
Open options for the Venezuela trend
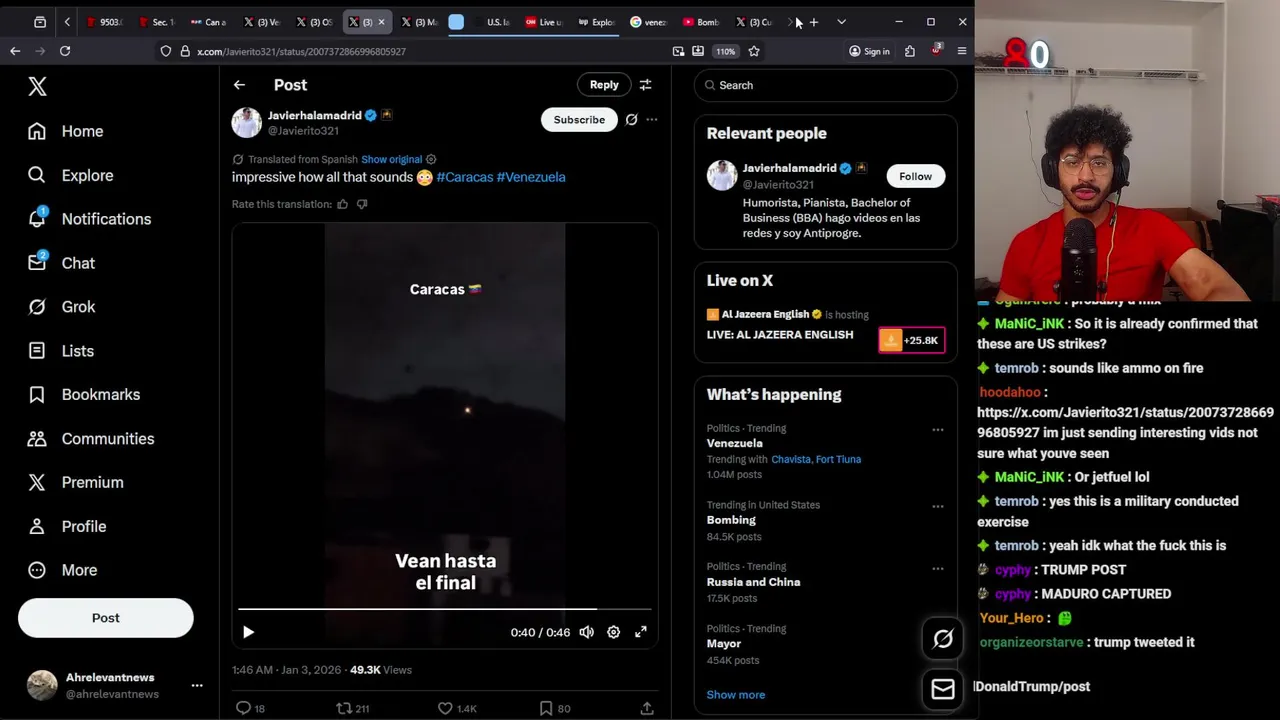click(938, 430)
